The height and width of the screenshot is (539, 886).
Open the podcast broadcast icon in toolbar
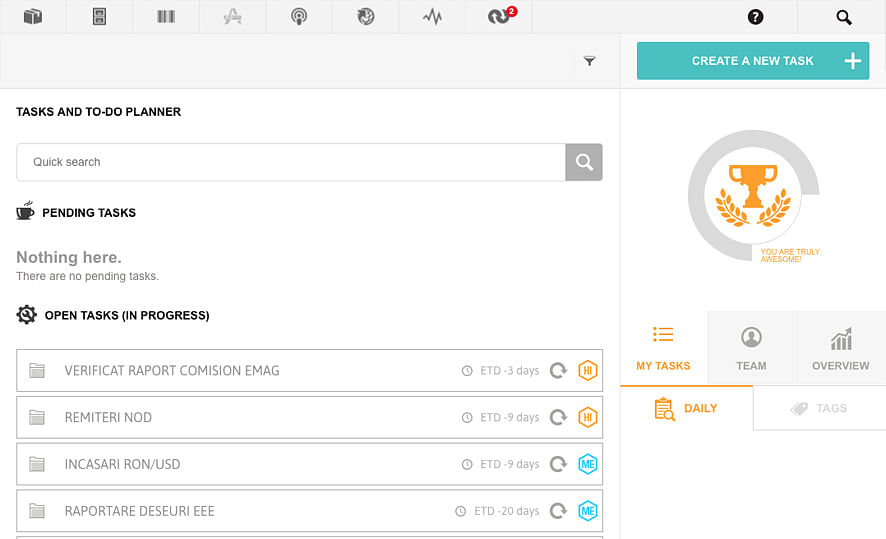click(x=299, y=17)
